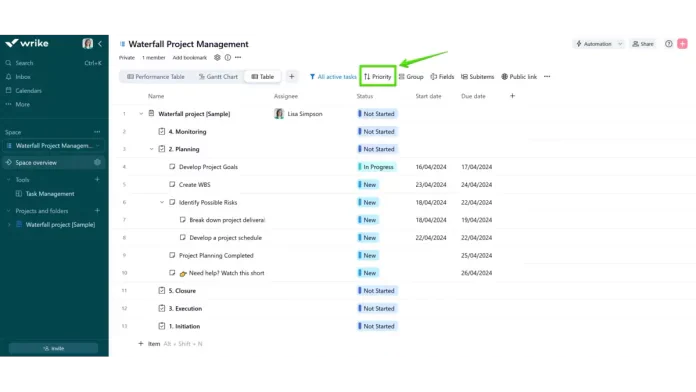Switch to the Gantt Chart tab
The height and width of the screenshot is (392, 696).
pos(218,77)
